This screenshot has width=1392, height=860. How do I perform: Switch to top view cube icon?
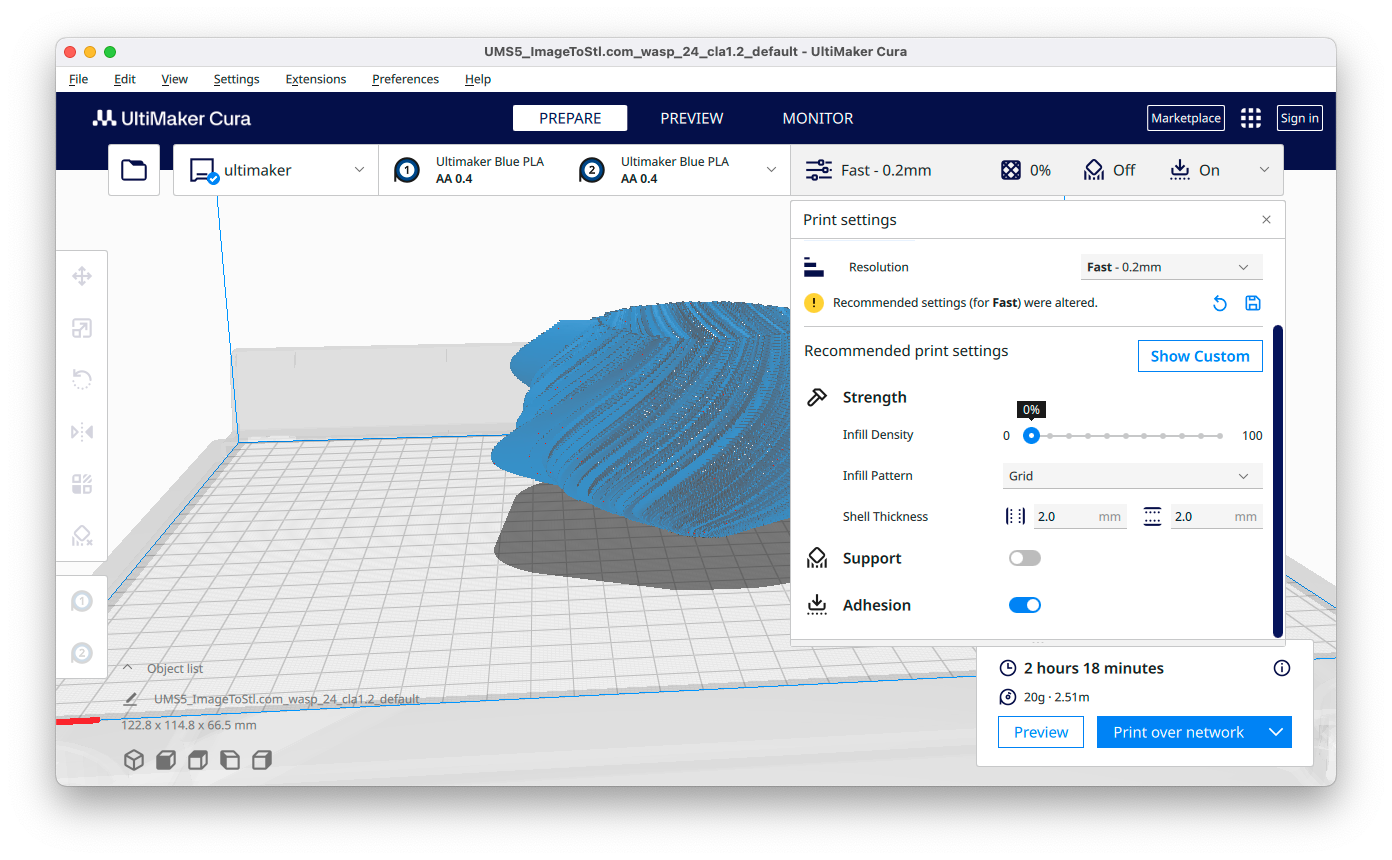(x=198, y=761)
